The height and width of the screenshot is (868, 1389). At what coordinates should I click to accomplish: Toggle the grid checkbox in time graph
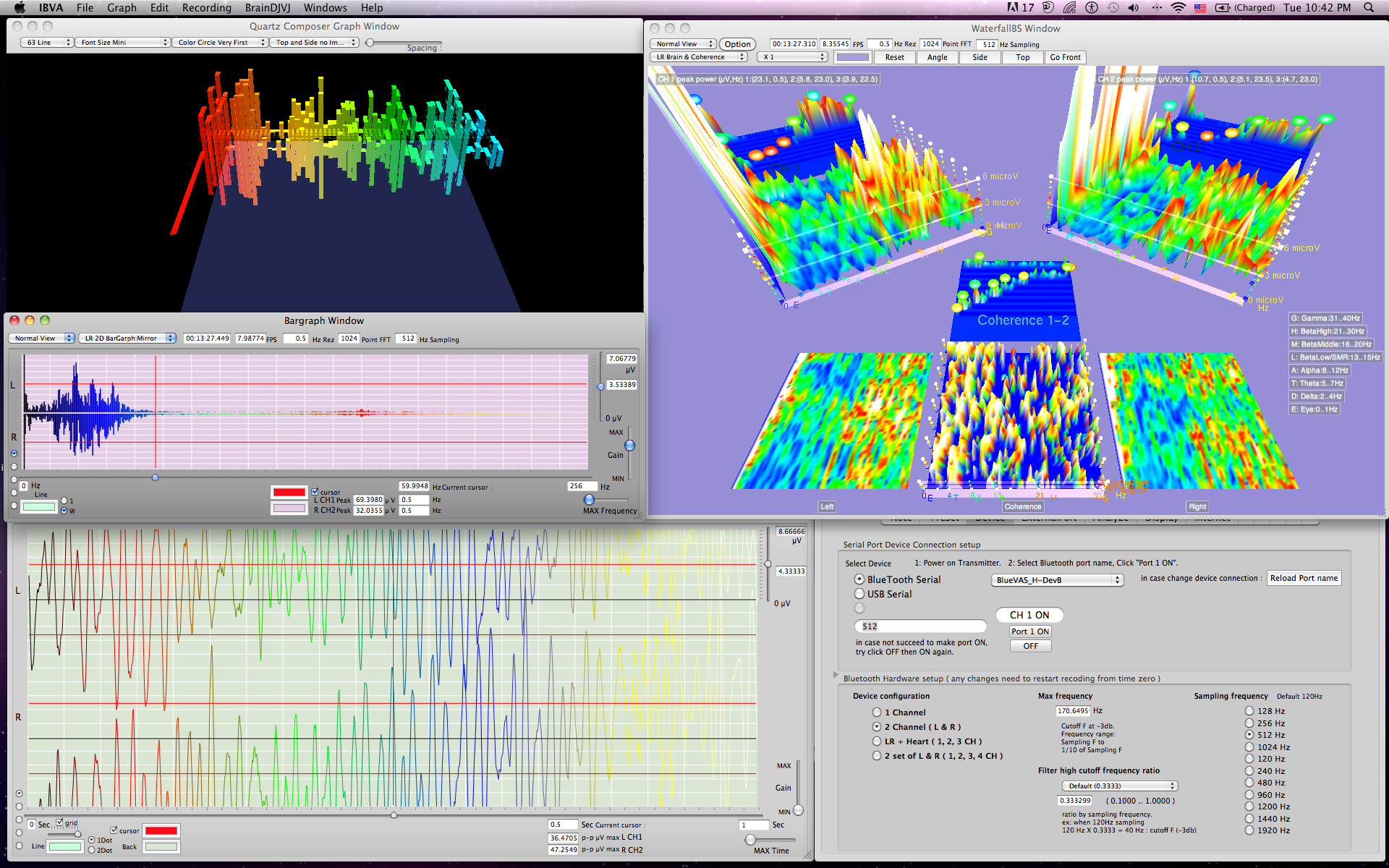tap(60, 822)
